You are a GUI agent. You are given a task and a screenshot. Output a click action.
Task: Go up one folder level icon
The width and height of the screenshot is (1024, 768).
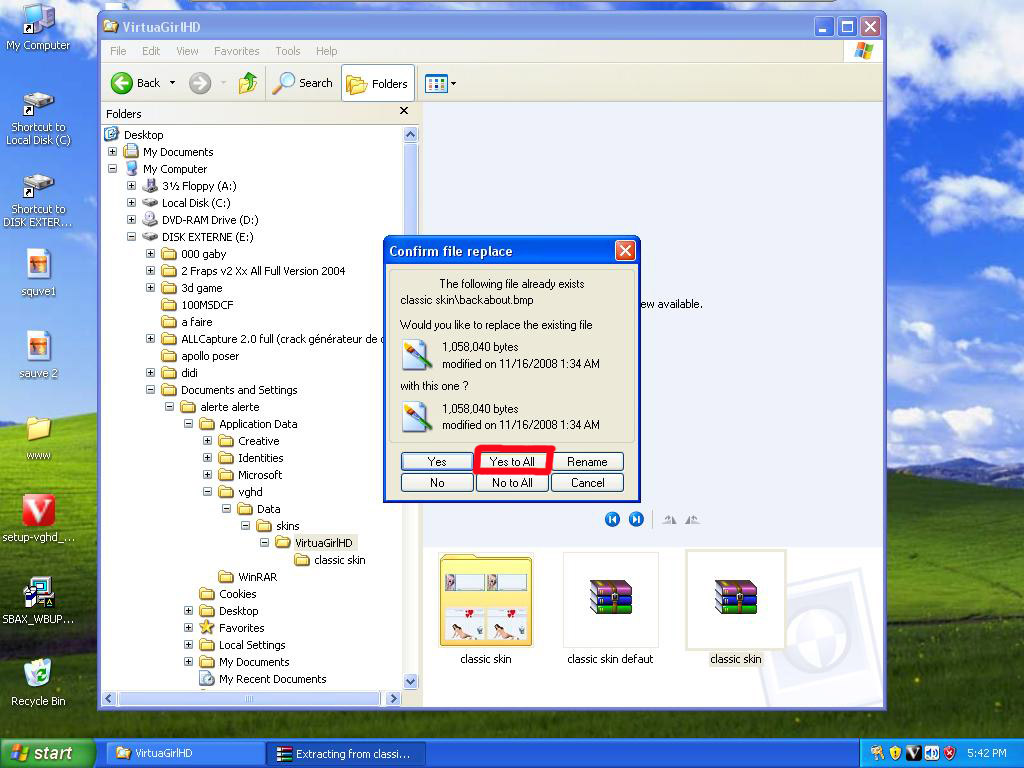tap(248, 83)
